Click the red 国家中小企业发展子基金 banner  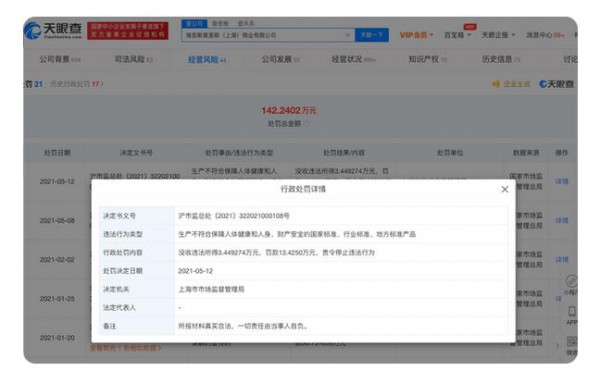[x=128, y=31]
